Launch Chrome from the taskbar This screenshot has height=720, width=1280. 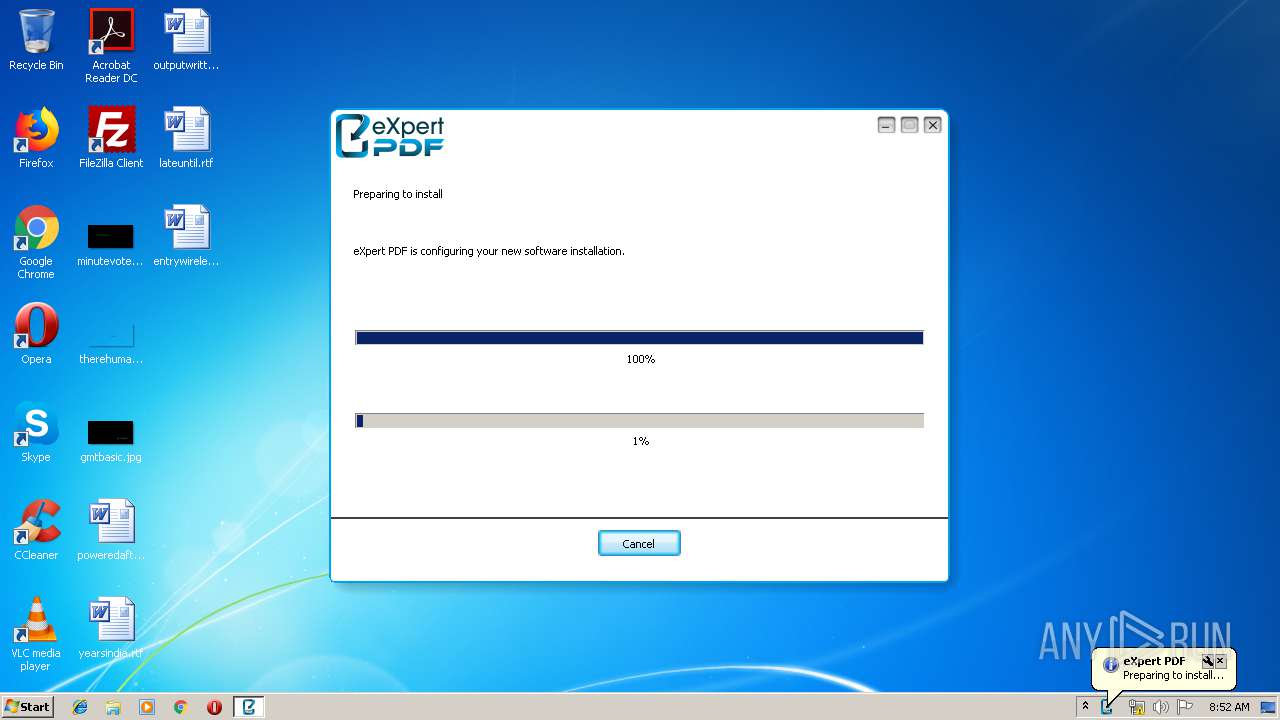coord(180,707)
